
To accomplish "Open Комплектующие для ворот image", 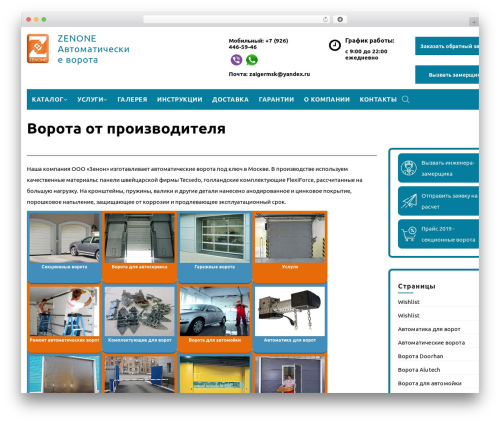I will 139,311.
